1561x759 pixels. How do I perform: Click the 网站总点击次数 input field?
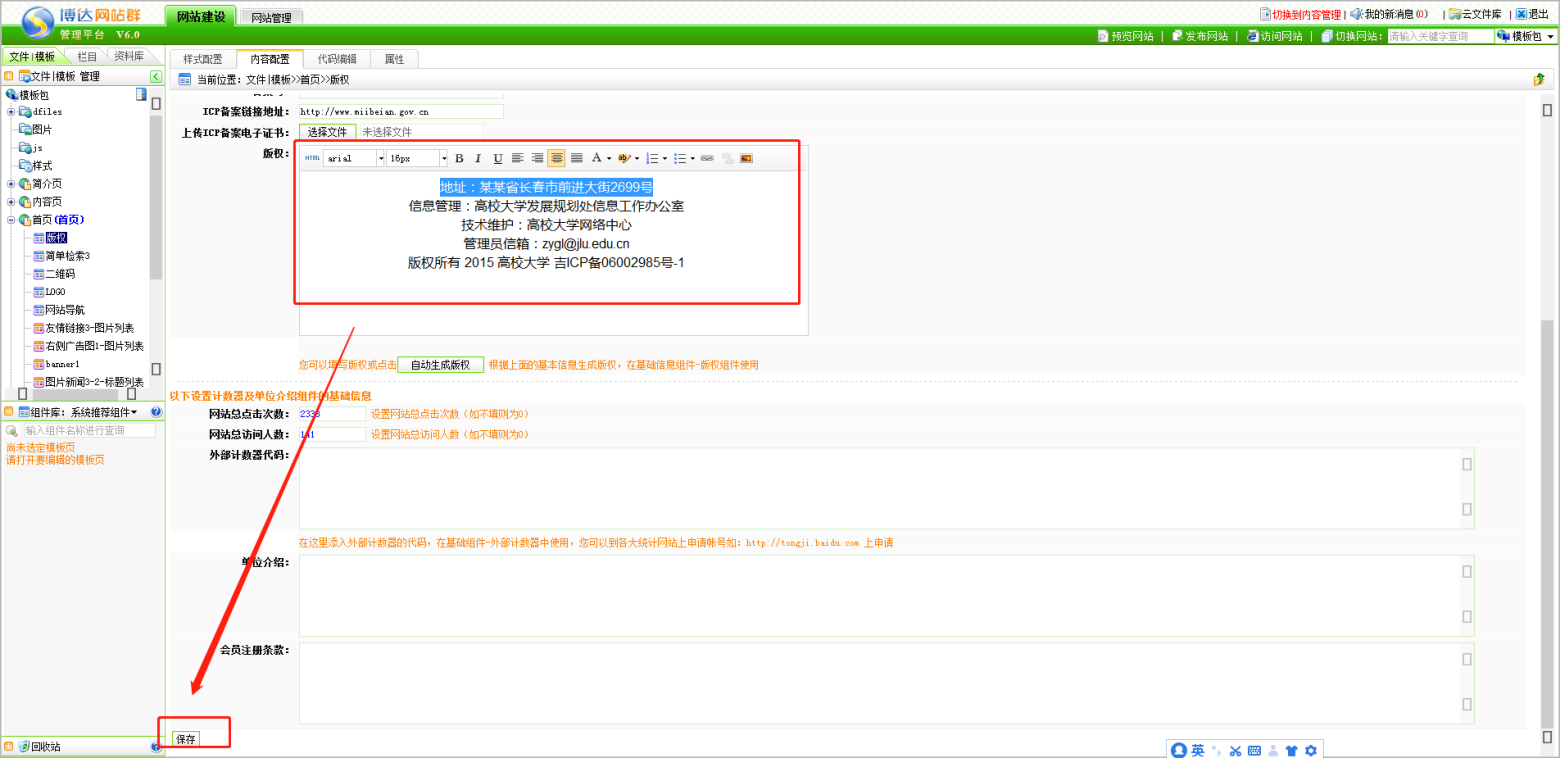[332, 414]
